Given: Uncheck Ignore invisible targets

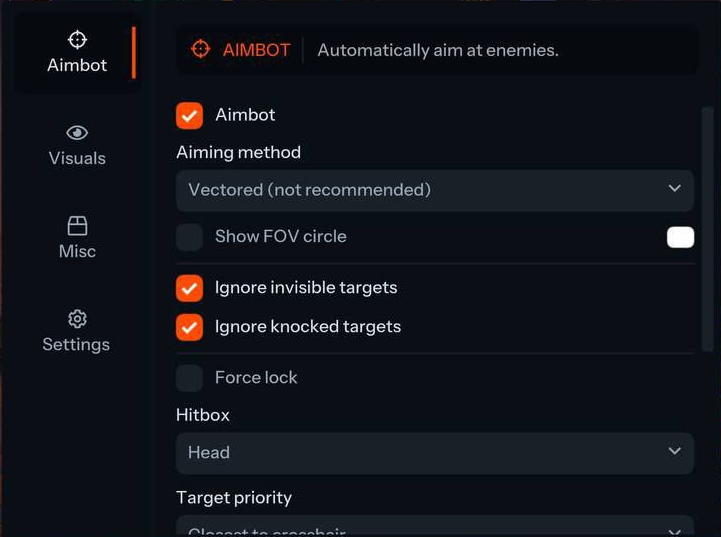Looking at the screenshot, I should [189, 288].
